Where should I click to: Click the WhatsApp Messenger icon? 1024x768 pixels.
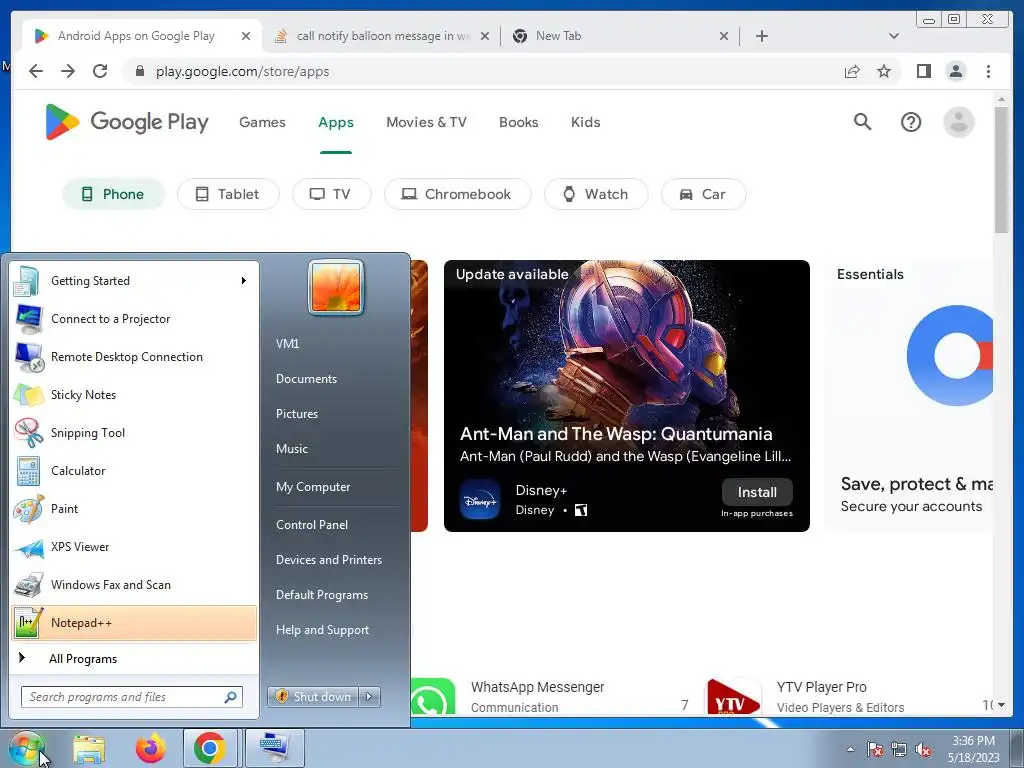click(432, 697)
